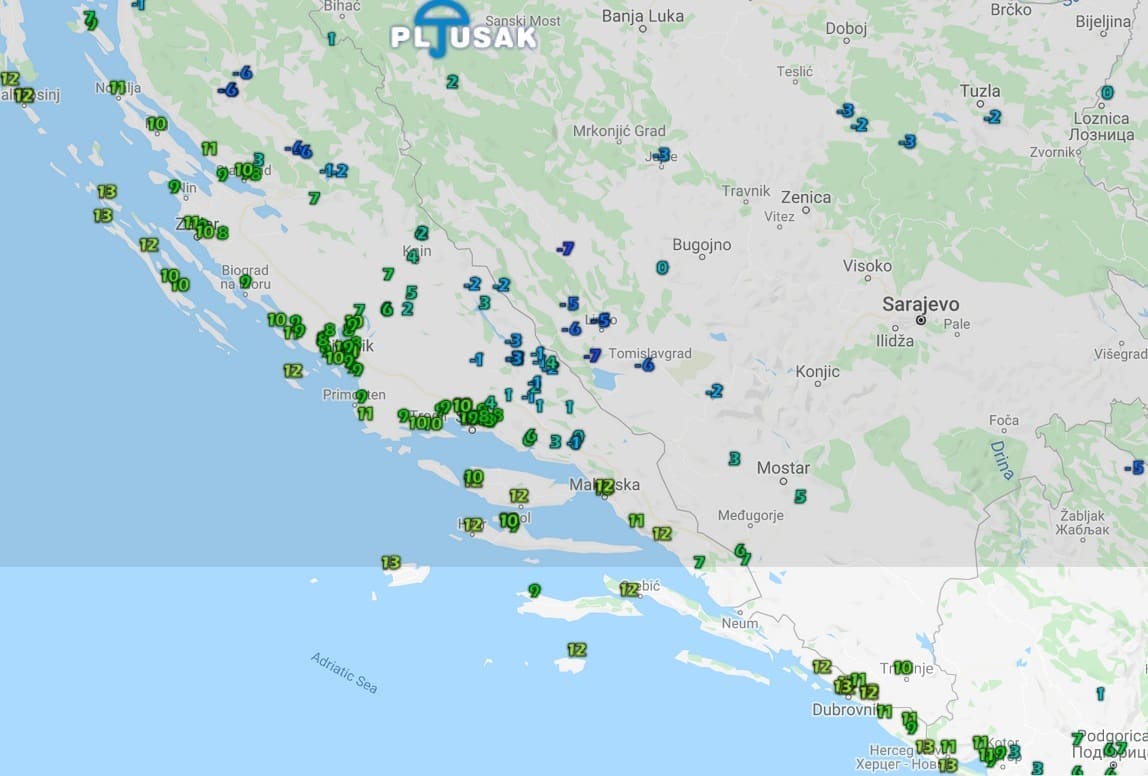Screen dimensions: 1148x776
Task: Click the Sarajevo city label
Action: coord(920,304)
